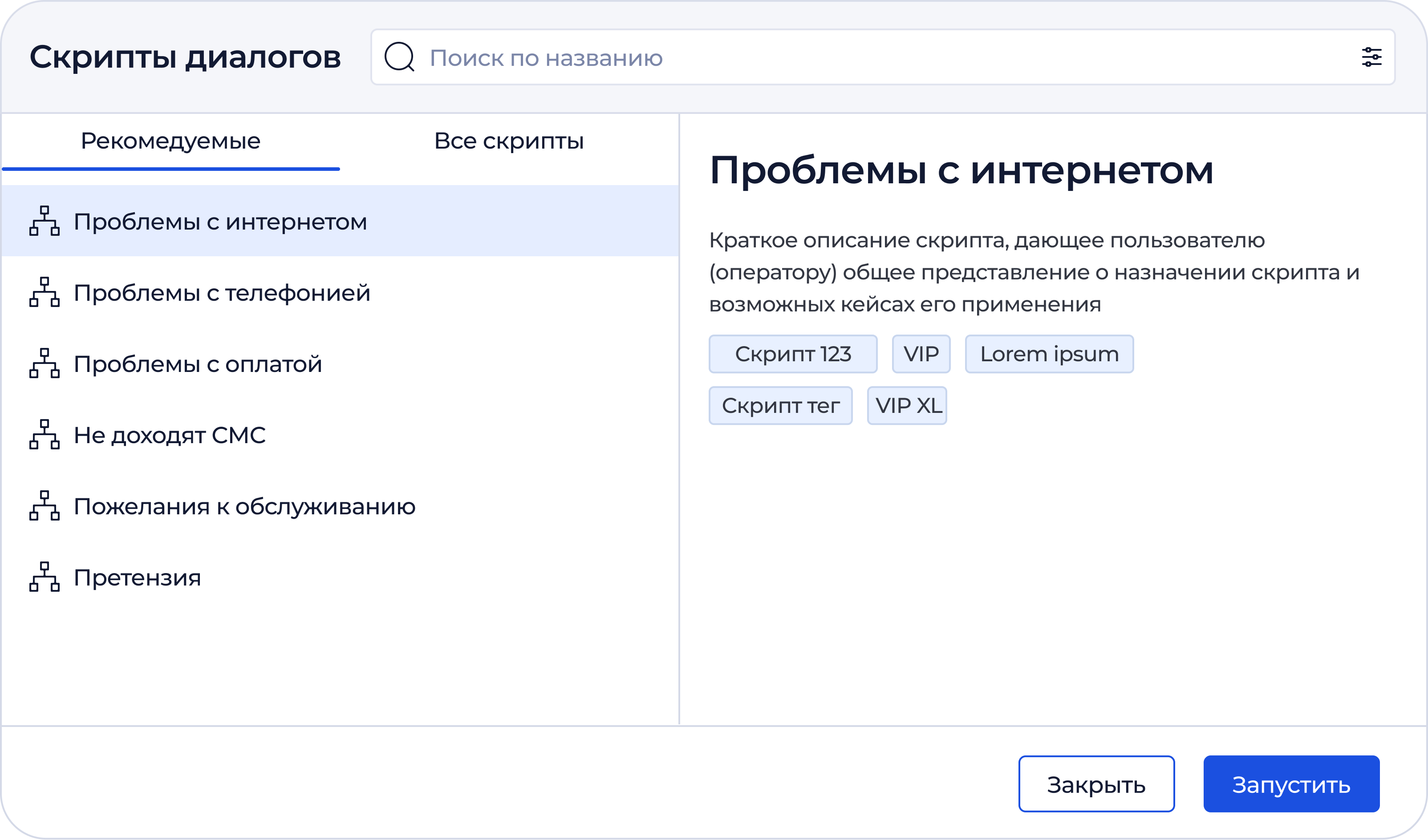Switch to the Все скрипты tab

tap(509, 141)
